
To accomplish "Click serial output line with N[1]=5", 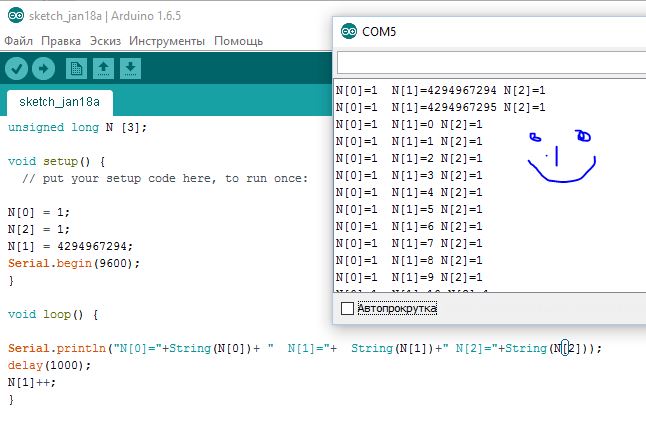I will [x=409, y=209].
